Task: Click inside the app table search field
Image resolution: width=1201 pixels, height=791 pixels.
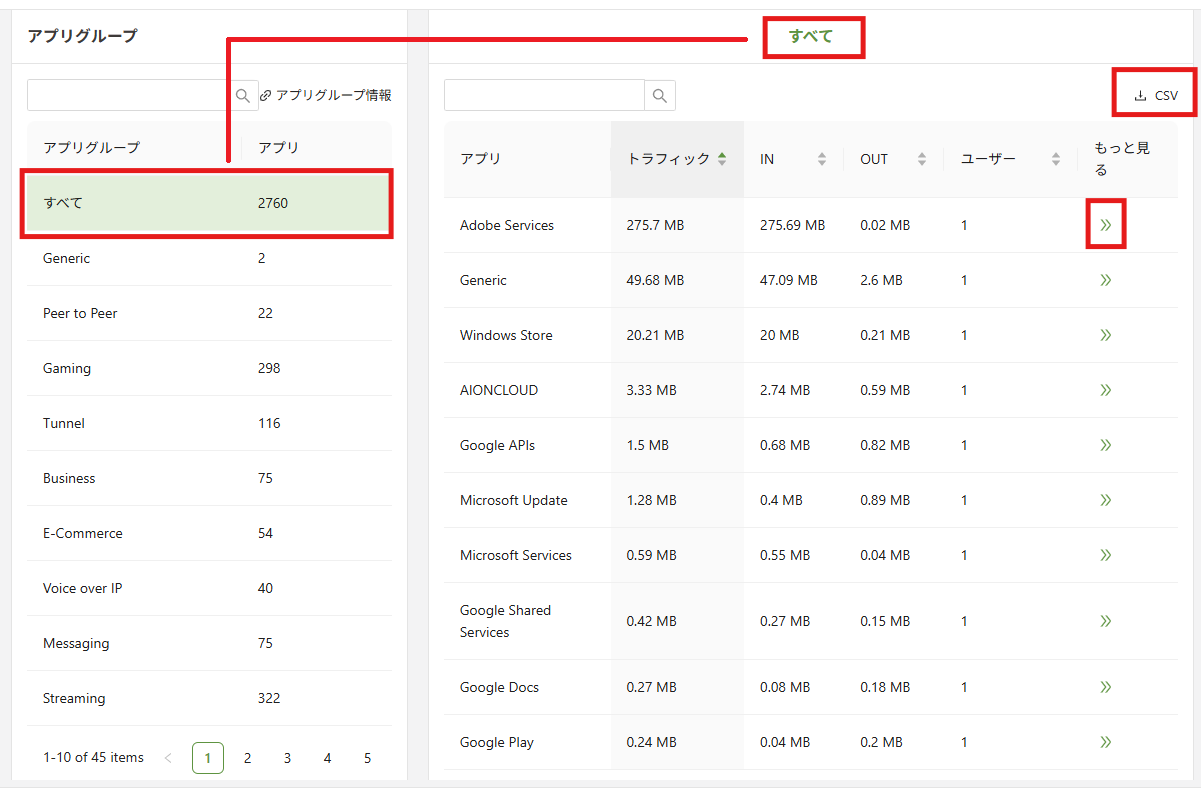Action: pos(545,95)
